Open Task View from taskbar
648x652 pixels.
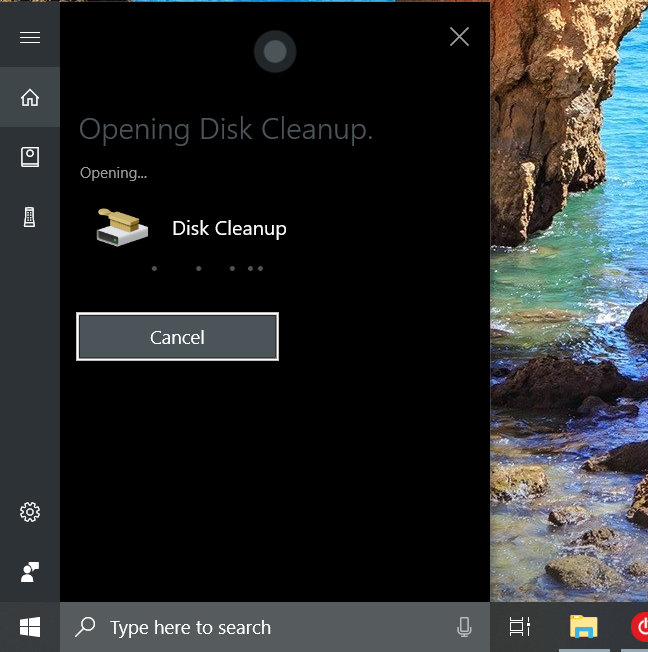(520, 627)
